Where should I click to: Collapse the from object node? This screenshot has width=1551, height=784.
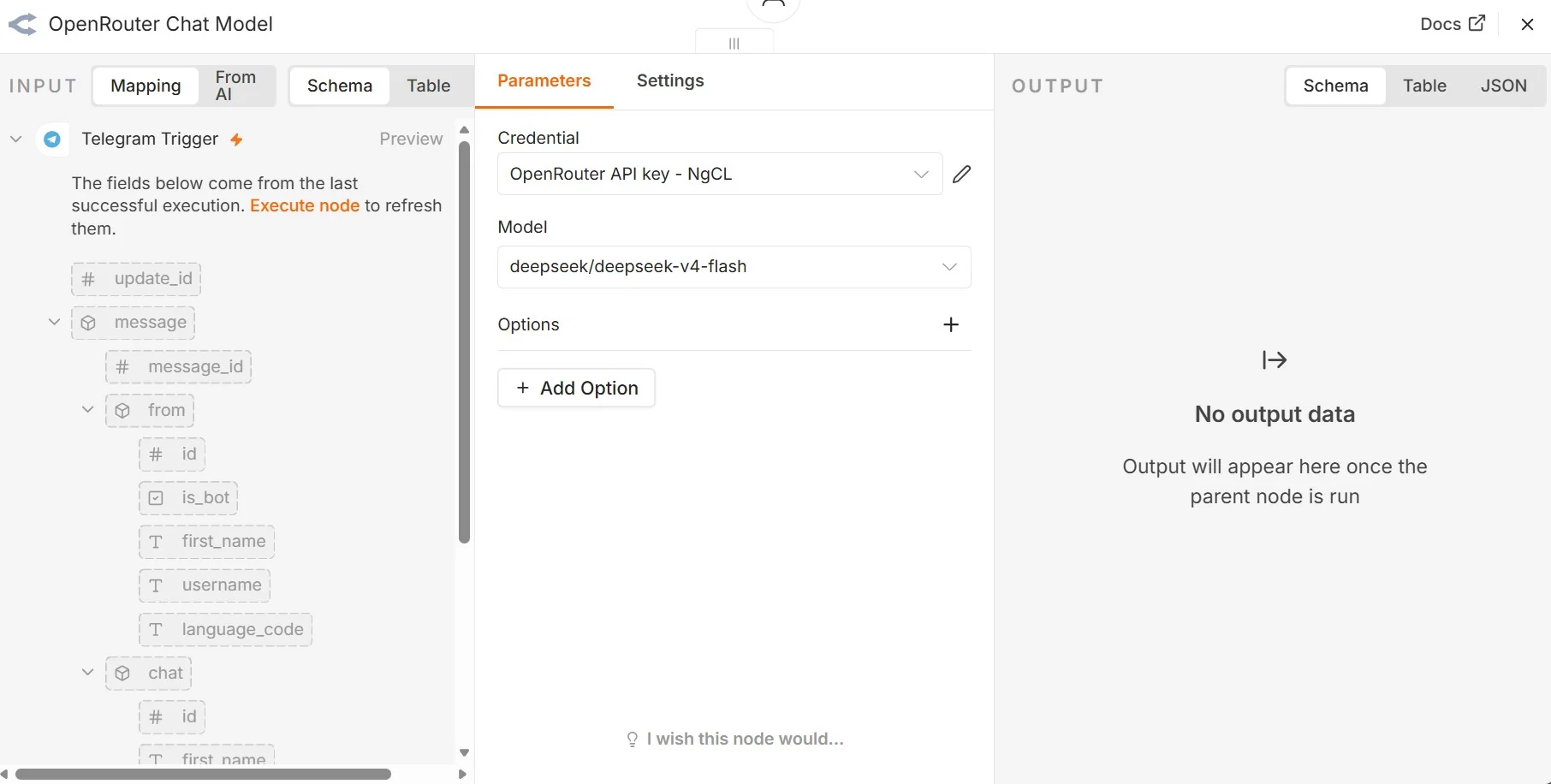(87, 410)
